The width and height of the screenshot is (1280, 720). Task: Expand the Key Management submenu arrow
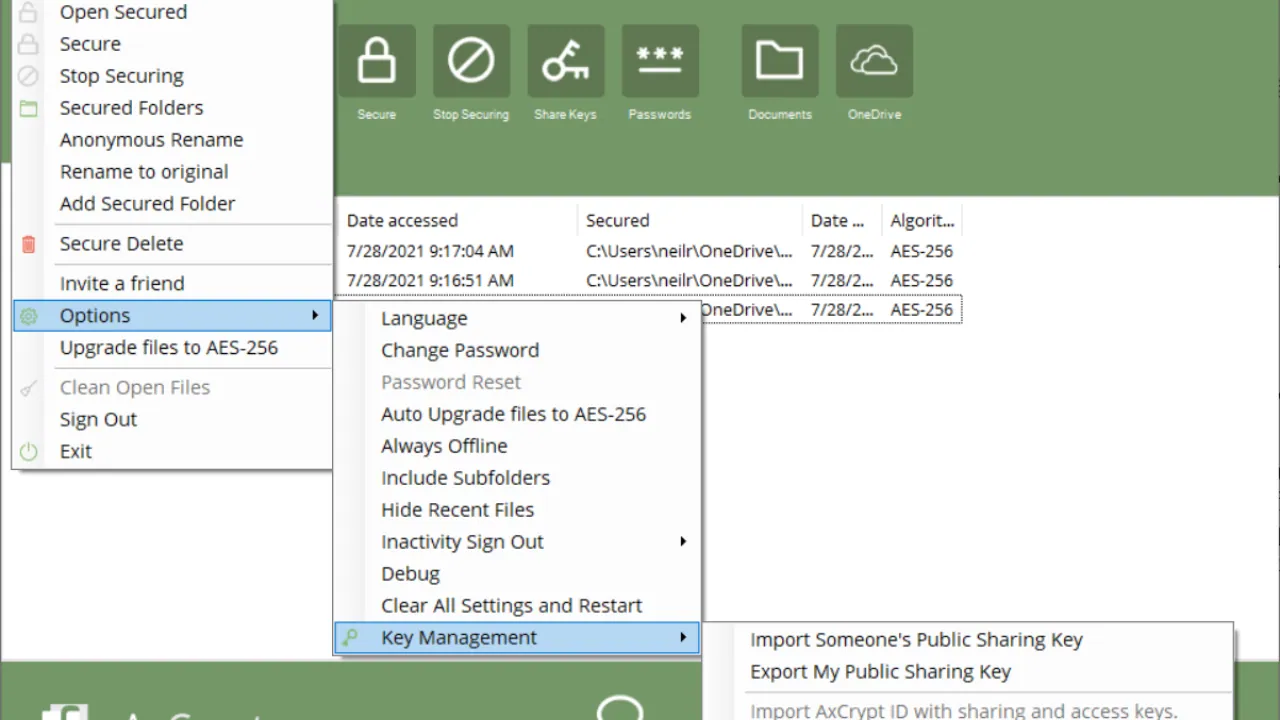(683, 637)
